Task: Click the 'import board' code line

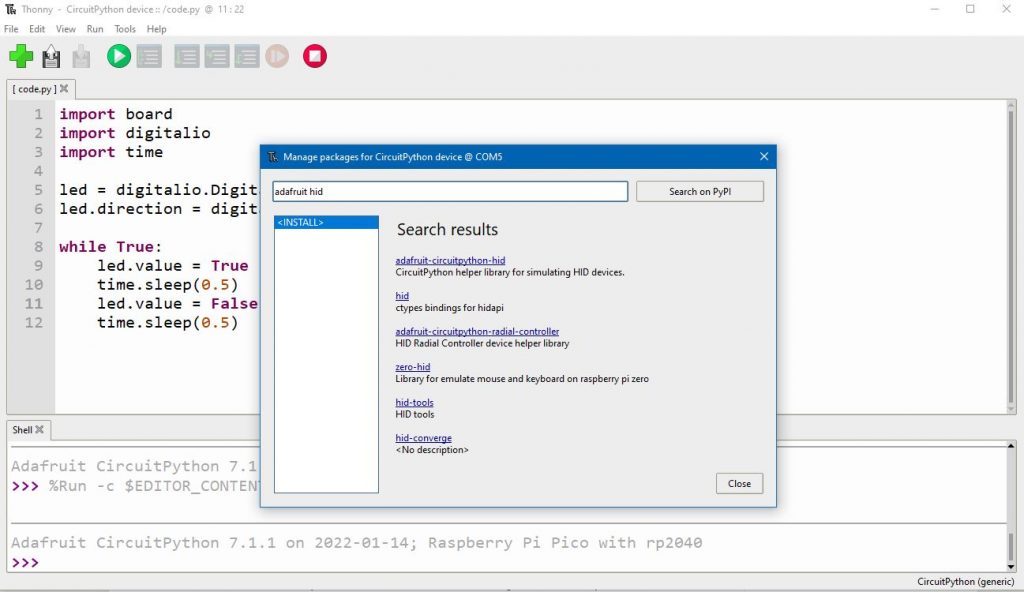Action: 116,114
